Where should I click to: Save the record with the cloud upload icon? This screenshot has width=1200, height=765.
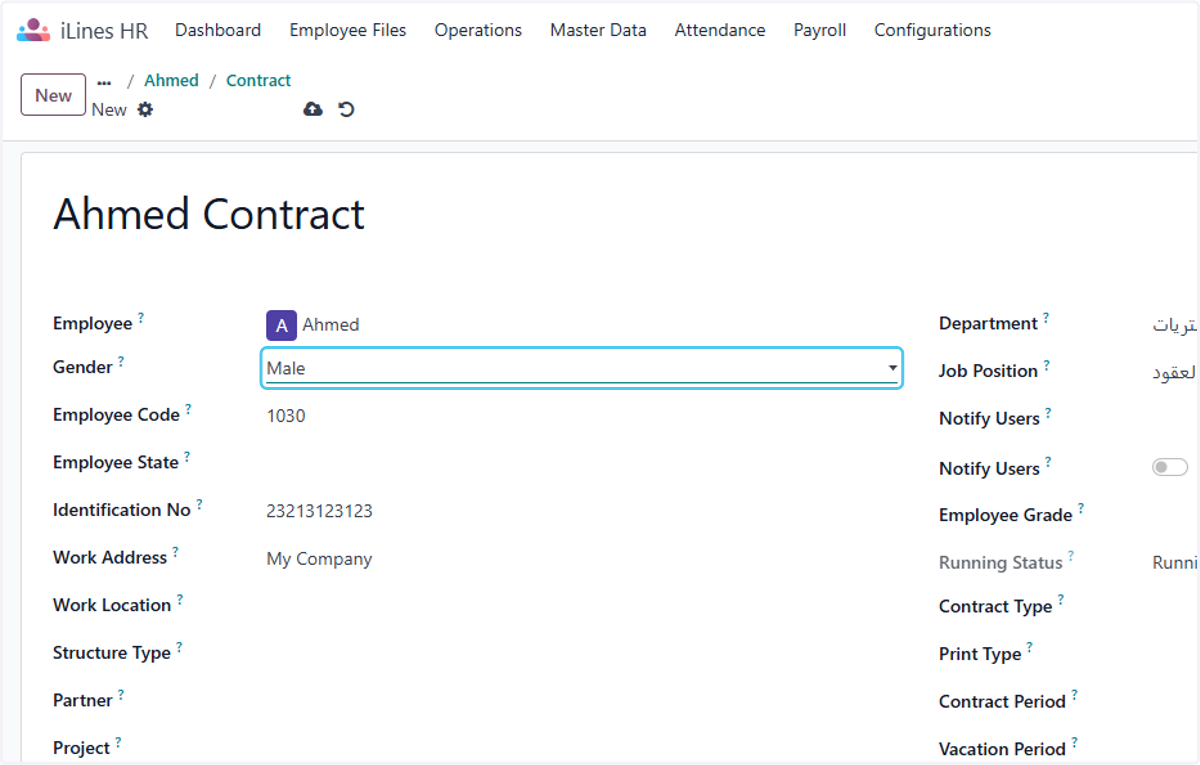tap(313, 109)
